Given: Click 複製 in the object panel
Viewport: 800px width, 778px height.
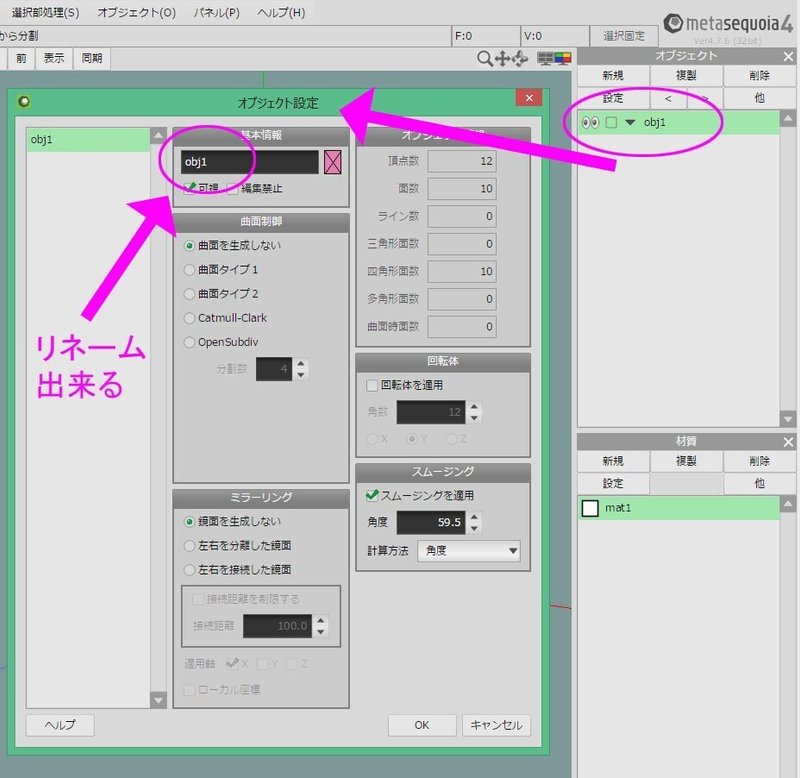Looking at the screenshot, I should (x=686, y=76).
